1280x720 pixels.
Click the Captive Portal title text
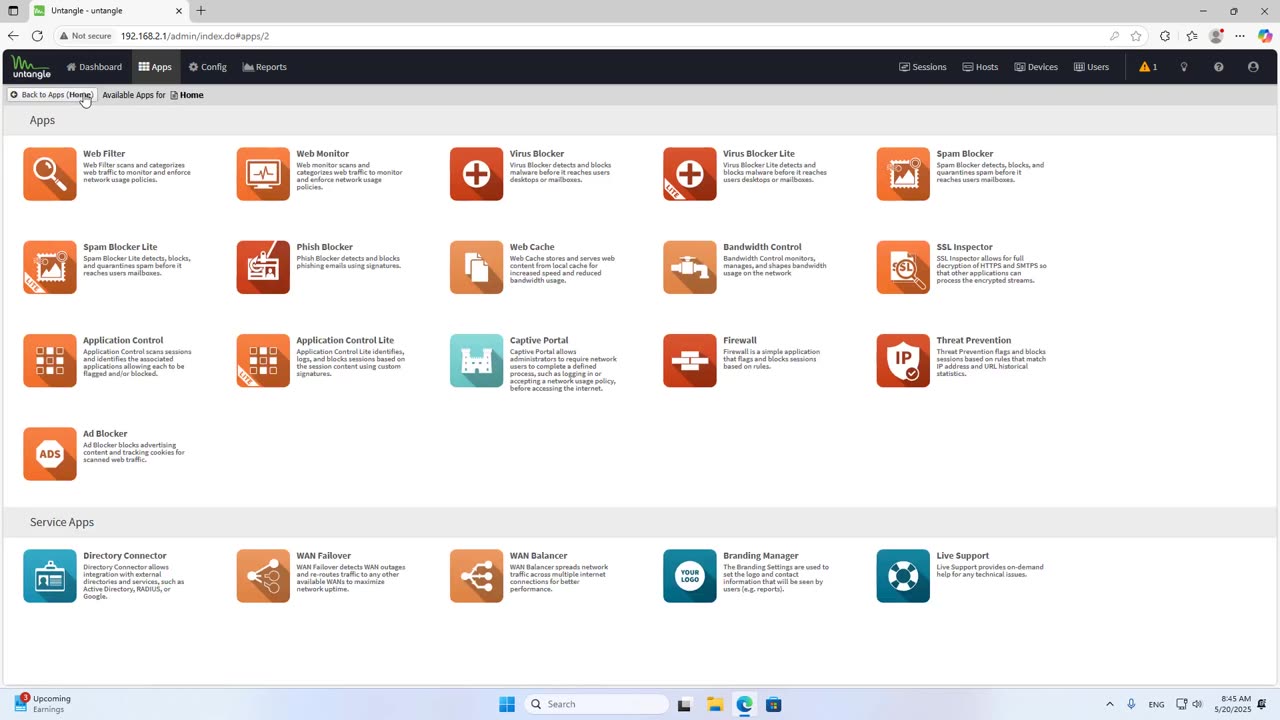(x=538, y=340)
